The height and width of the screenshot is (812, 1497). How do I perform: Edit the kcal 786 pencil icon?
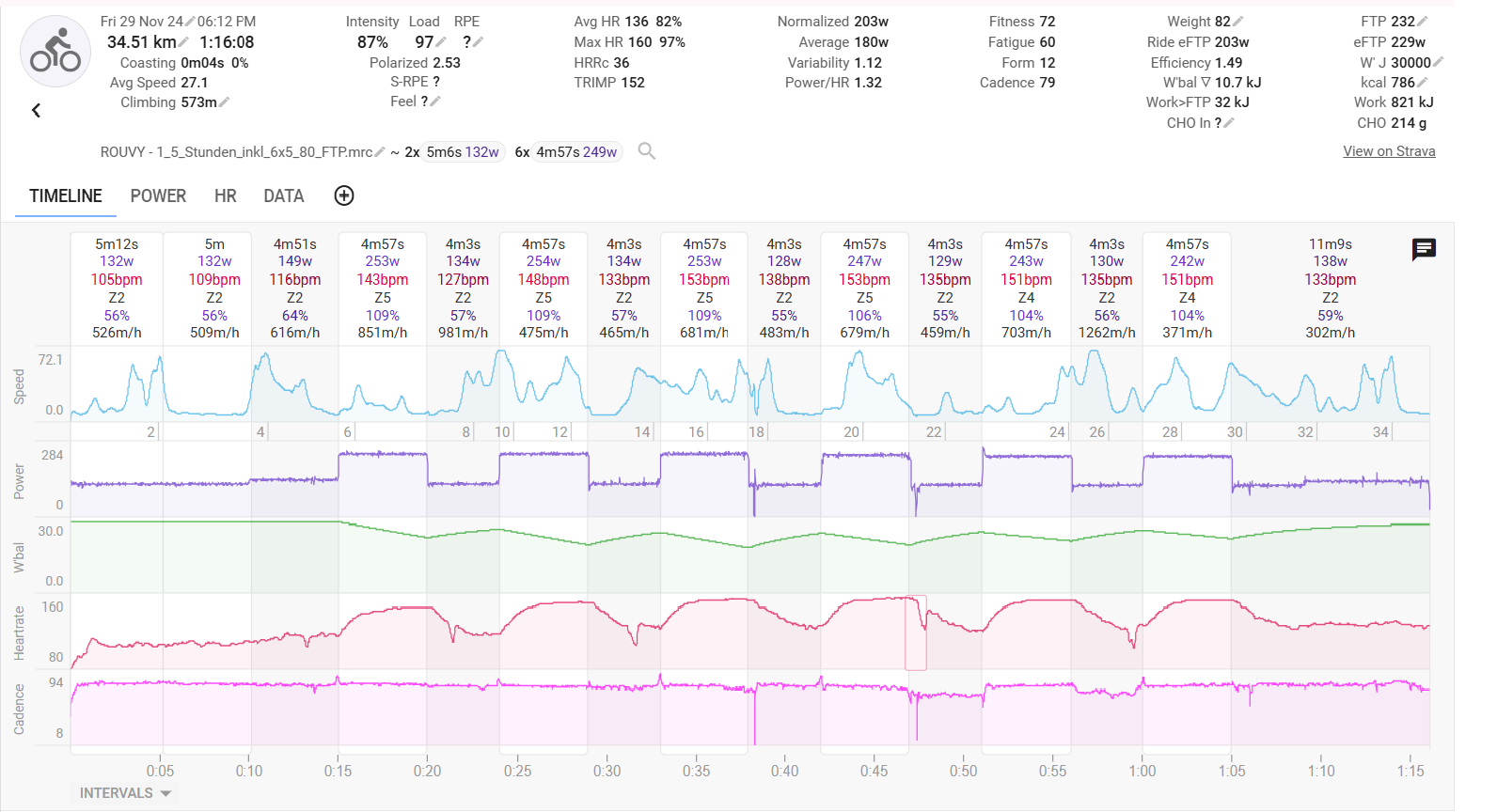pyautogui.click(x=1422, y=83)
